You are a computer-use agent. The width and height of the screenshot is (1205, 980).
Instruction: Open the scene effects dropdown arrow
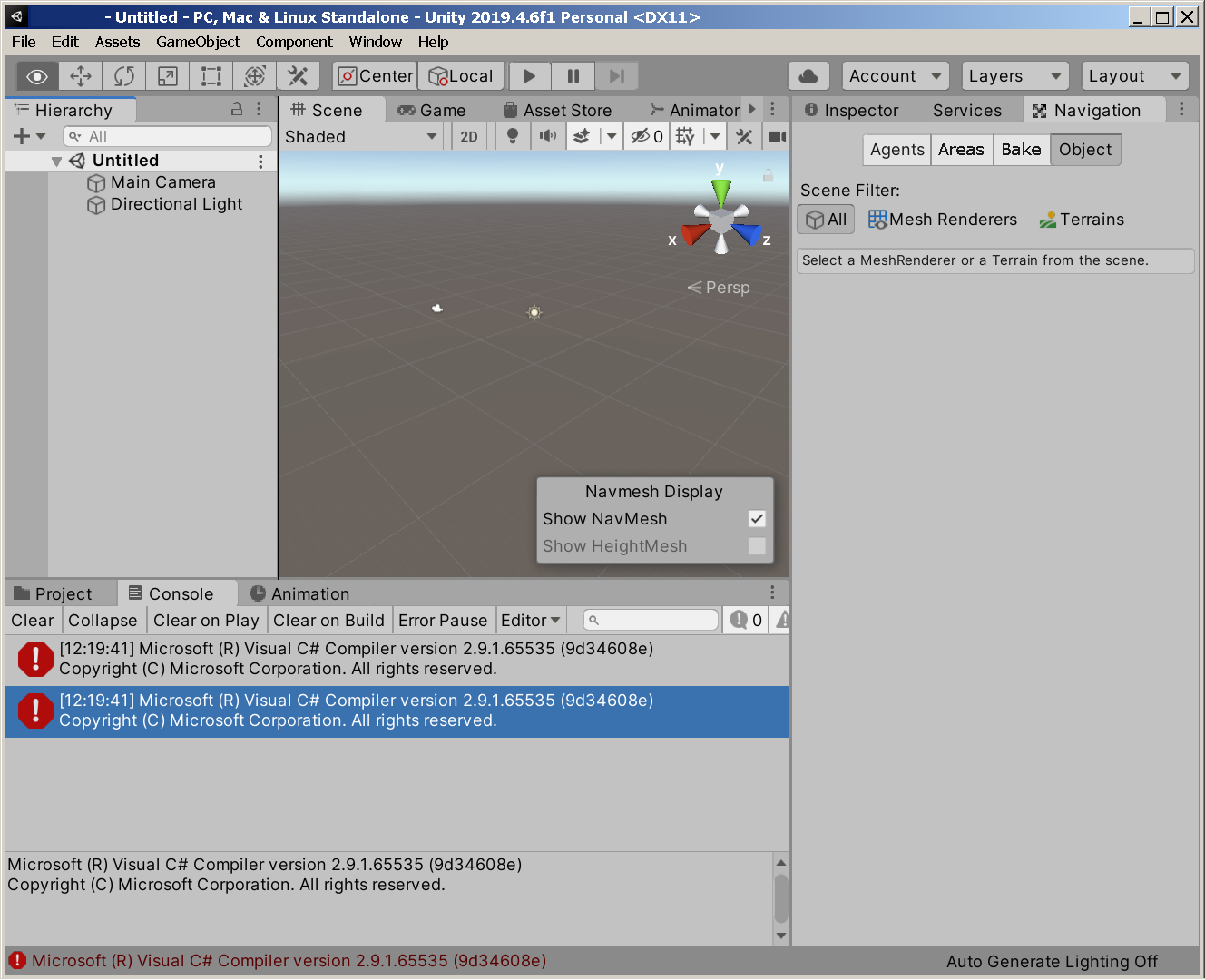click(611, 137)
